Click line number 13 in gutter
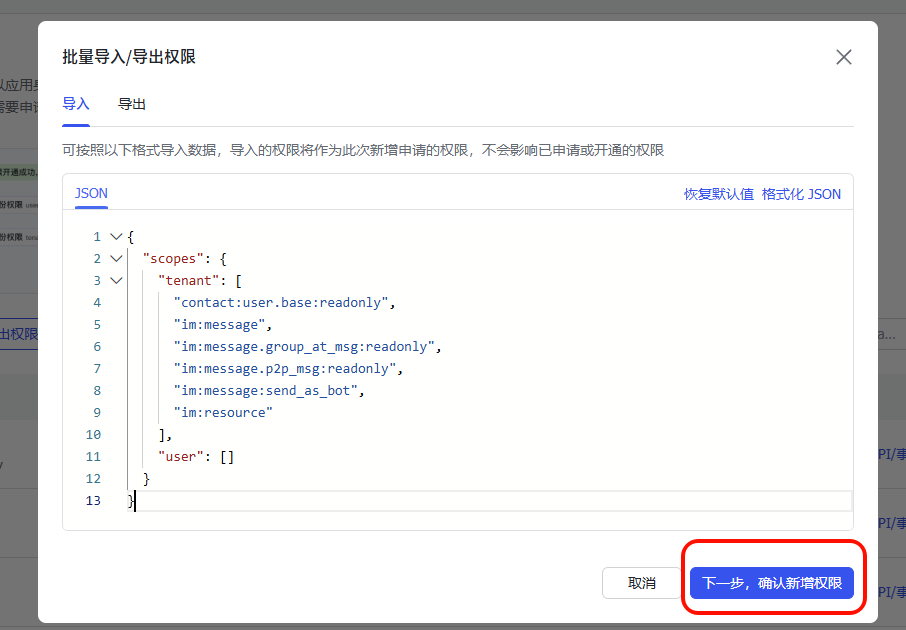Image resolution: width=906 pixels, height=630 pixels. pos(93,500)
